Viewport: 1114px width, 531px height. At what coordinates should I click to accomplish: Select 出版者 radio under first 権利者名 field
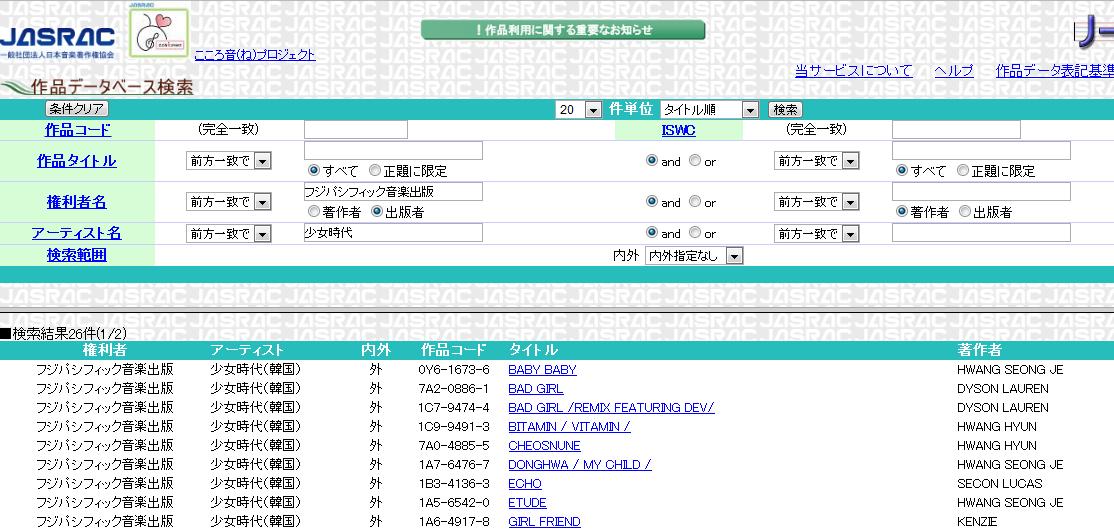point(377,211)
